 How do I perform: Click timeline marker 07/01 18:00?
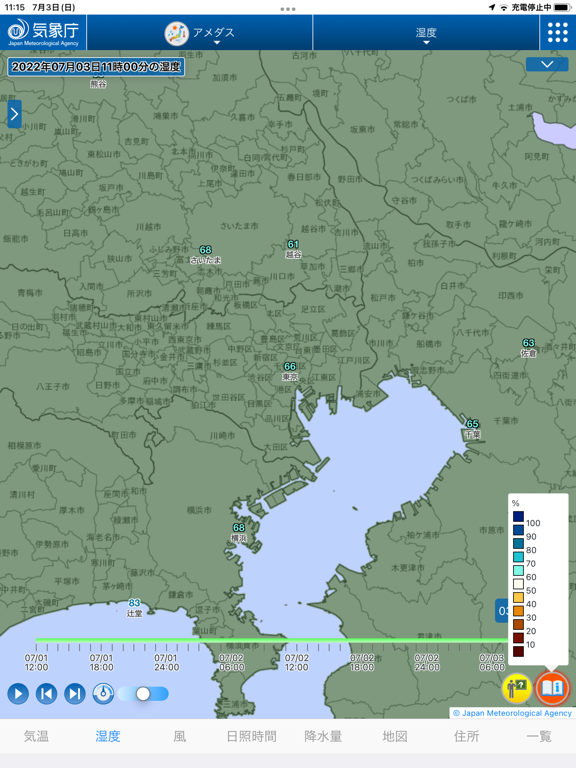[101, 662]
